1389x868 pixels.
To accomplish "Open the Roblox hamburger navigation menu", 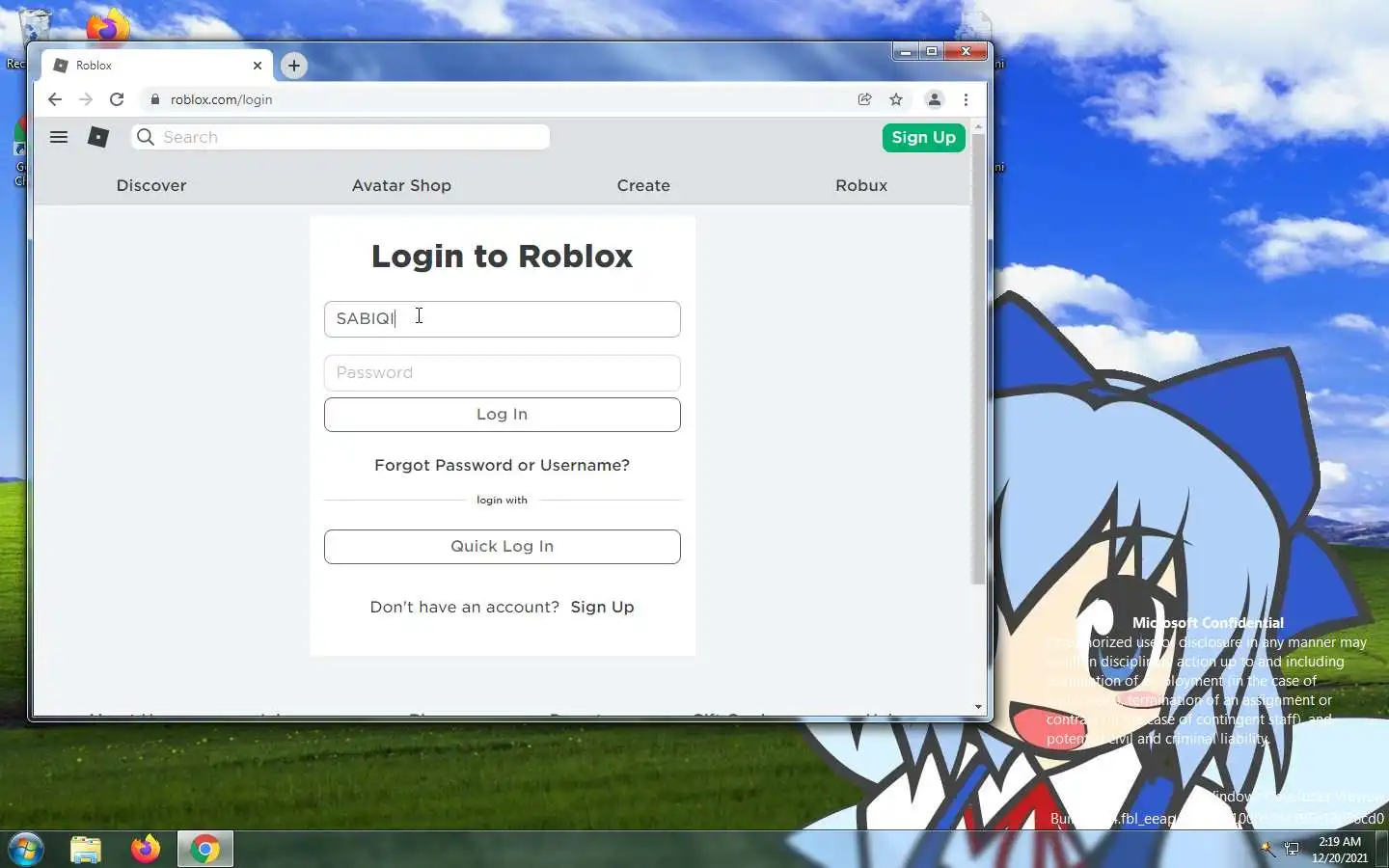I will pos(59,137).
